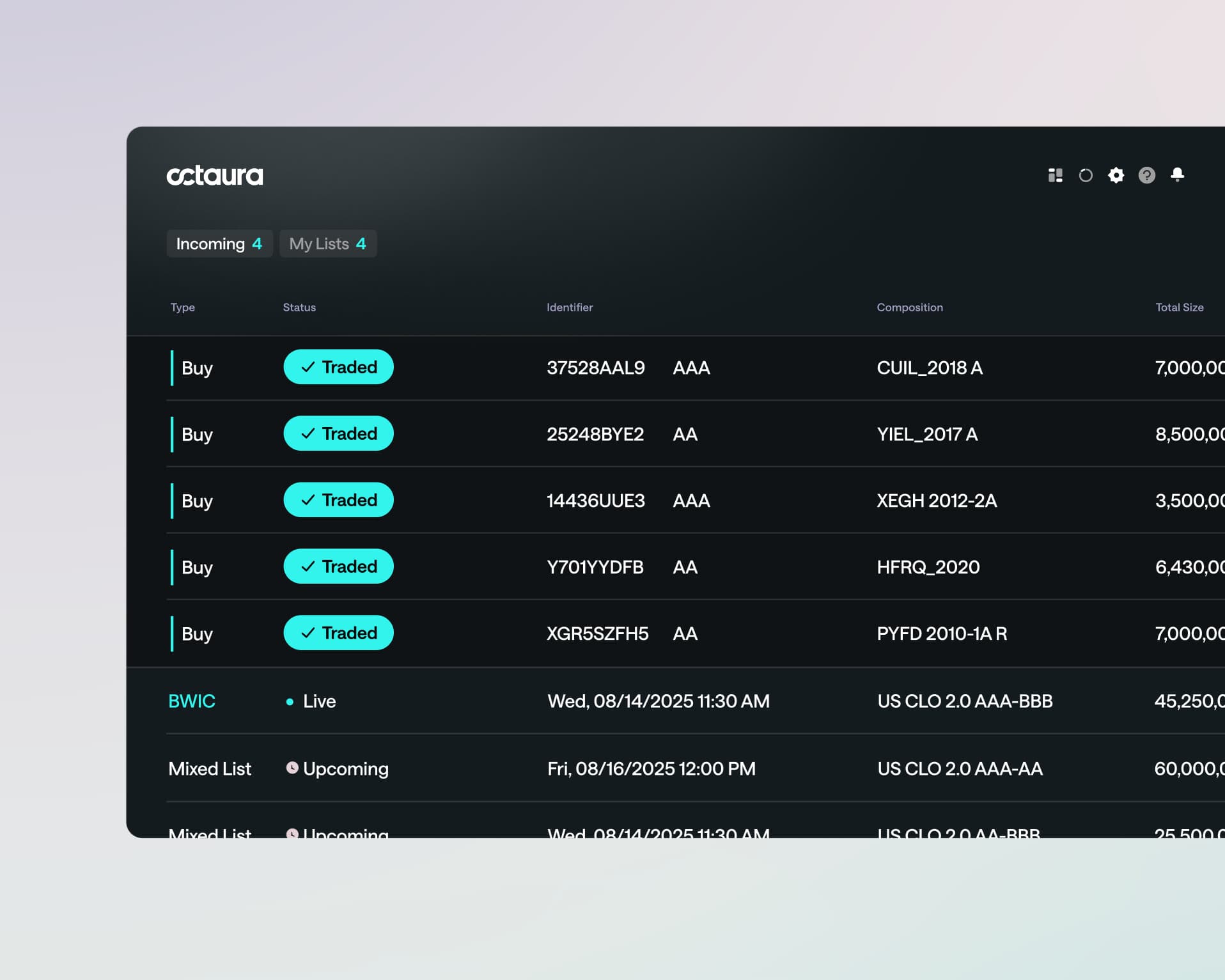This screenshot has width=1225, height=980.
Task: Click Traded badge for 37528AAL9
Action: point(338,367)
